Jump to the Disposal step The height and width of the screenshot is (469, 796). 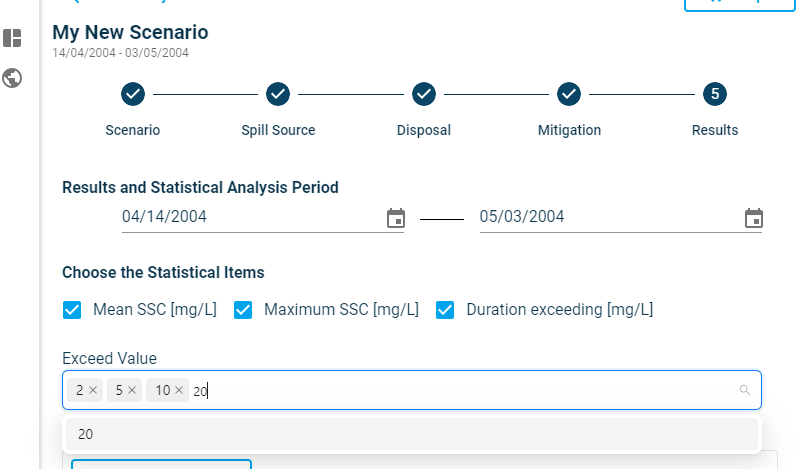click(424, 95)
